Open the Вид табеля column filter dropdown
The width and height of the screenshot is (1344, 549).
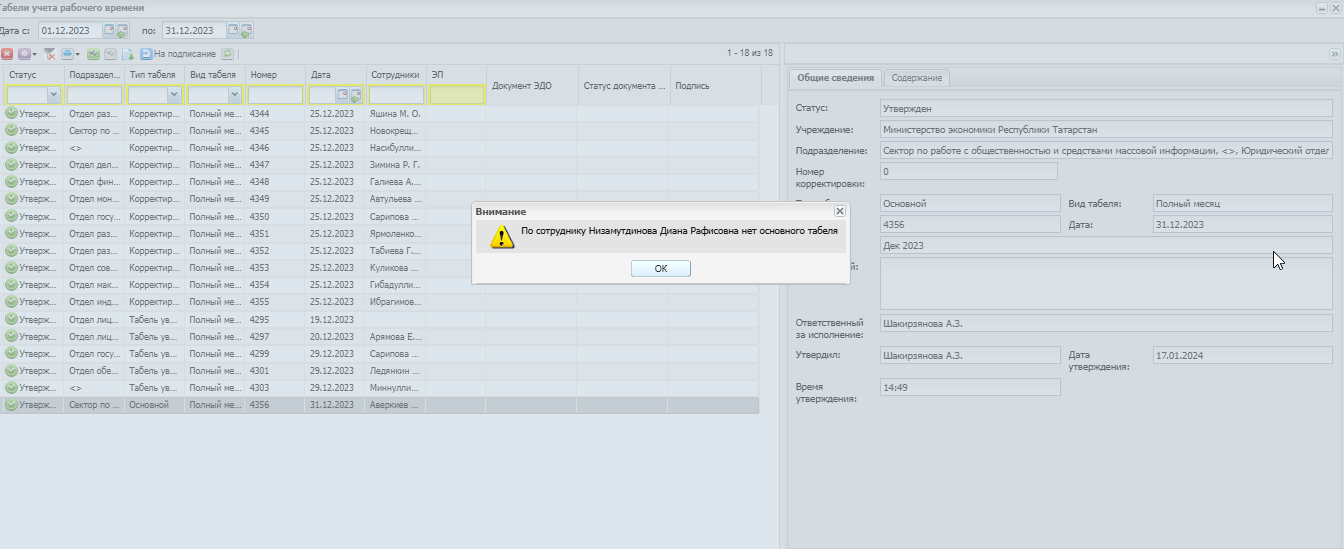coord(234,95)
